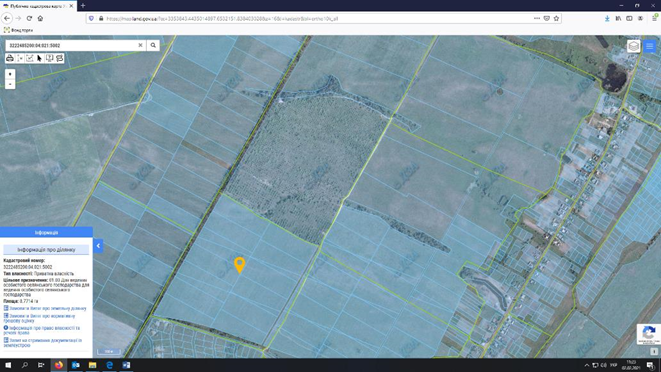The width and height of the screenshot is (661, 372).
Task: Open Windows taskbar search
Action: pos(24,365)
